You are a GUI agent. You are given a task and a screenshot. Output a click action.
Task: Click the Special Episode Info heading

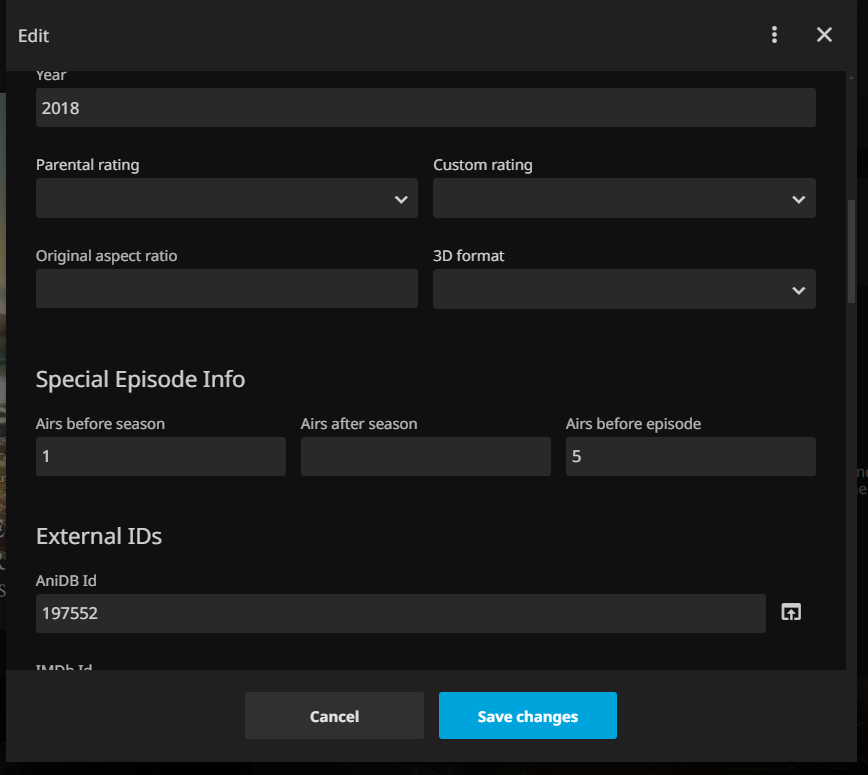click(x=140, y=380)
